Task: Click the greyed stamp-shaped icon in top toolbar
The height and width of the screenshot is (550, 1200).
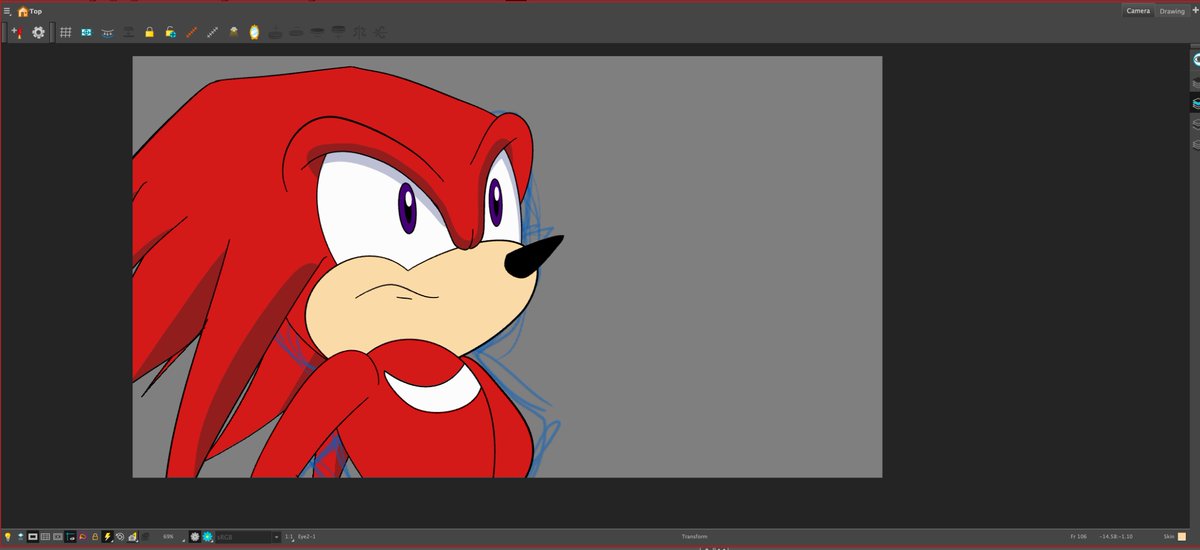Action: (128, 32)
